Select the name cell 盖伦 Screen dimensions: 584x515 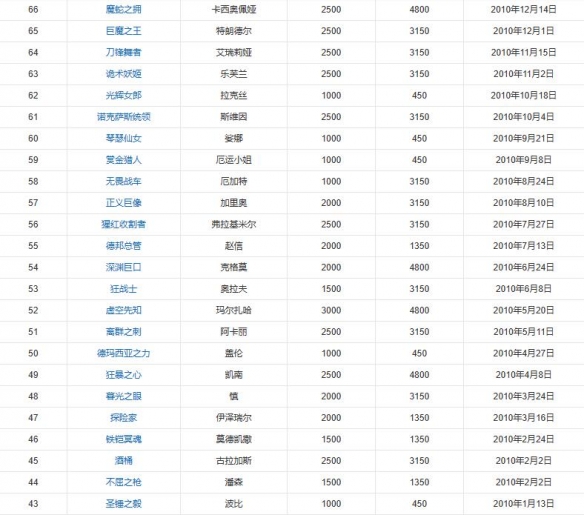click(234, 353)
